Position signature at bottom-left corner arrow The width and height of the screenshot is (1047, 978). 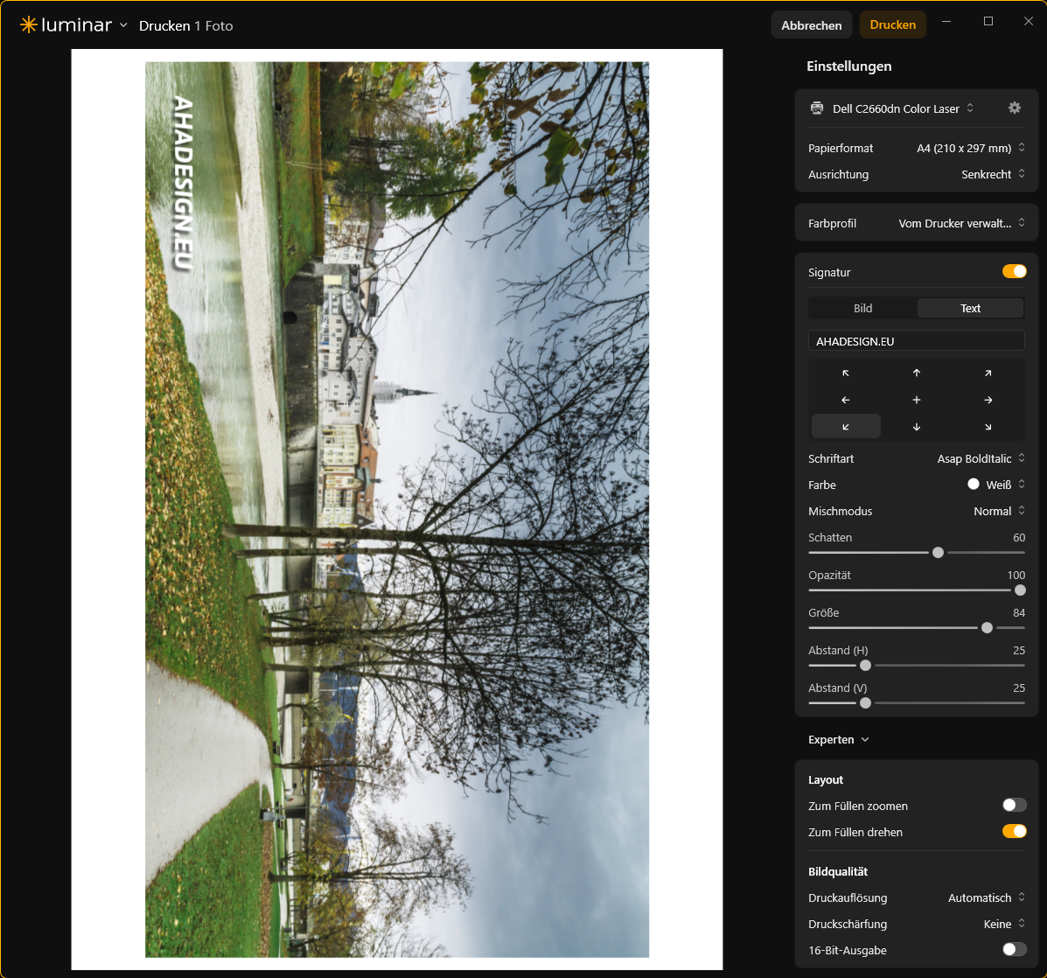point(845,427)
